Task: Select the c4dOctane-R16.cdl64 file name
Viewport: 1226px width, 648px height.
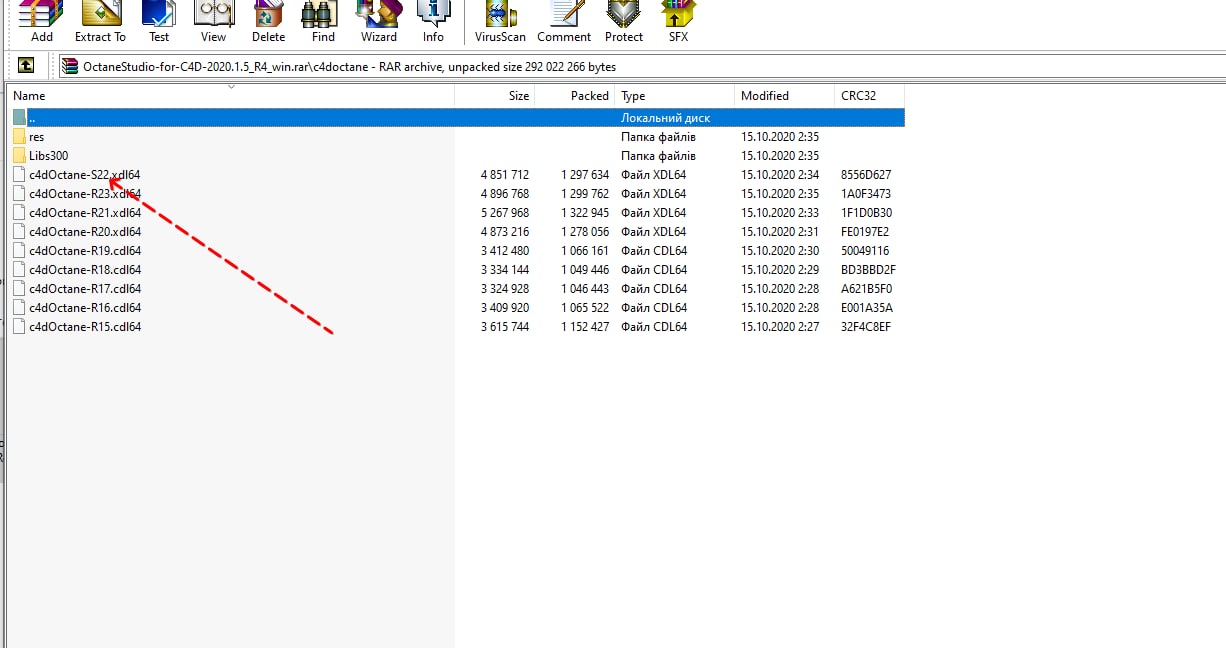Action: pos(85,308)
